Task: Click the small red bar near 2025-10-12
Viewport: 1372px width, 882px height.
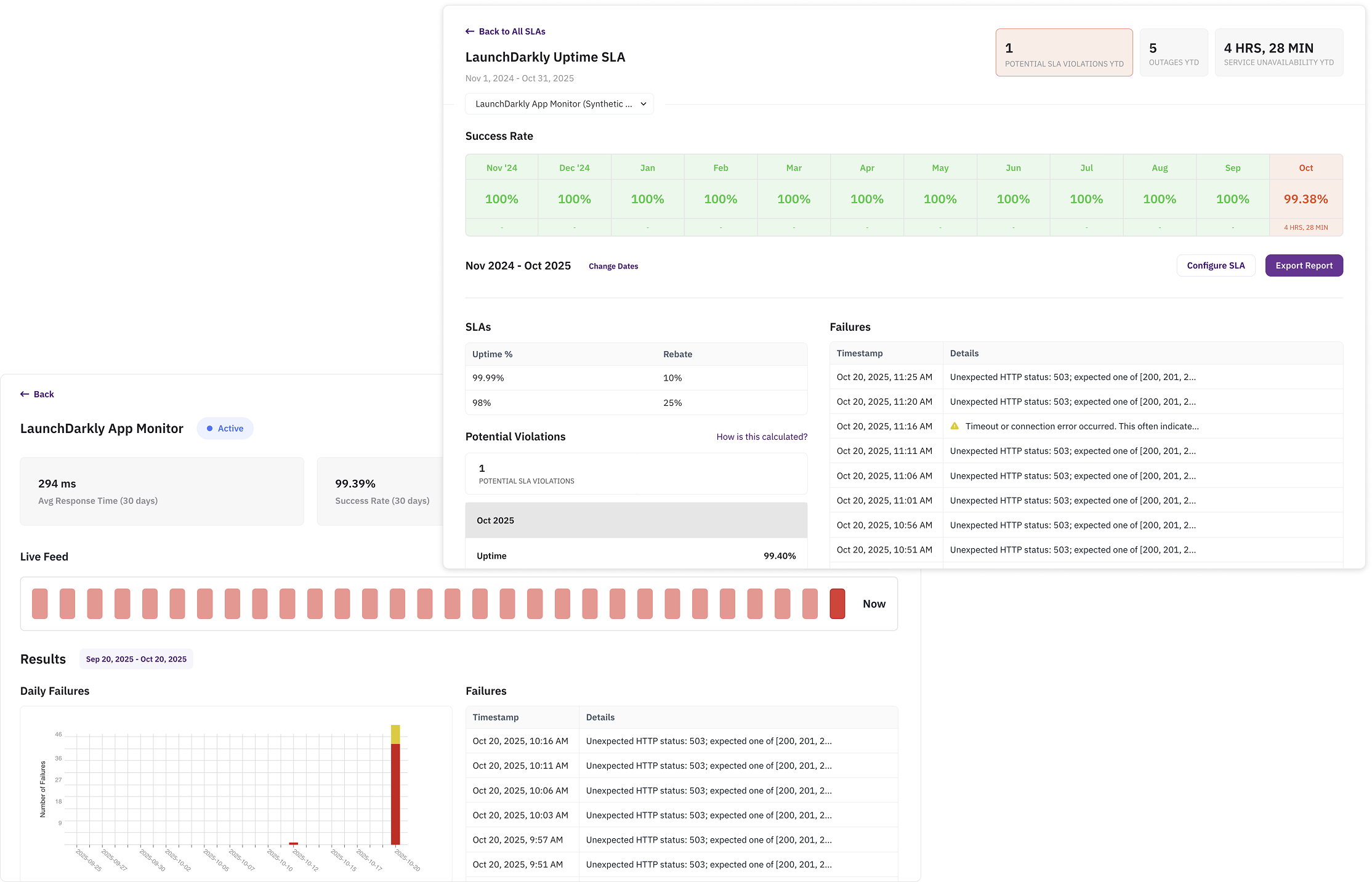Action: 294,843
